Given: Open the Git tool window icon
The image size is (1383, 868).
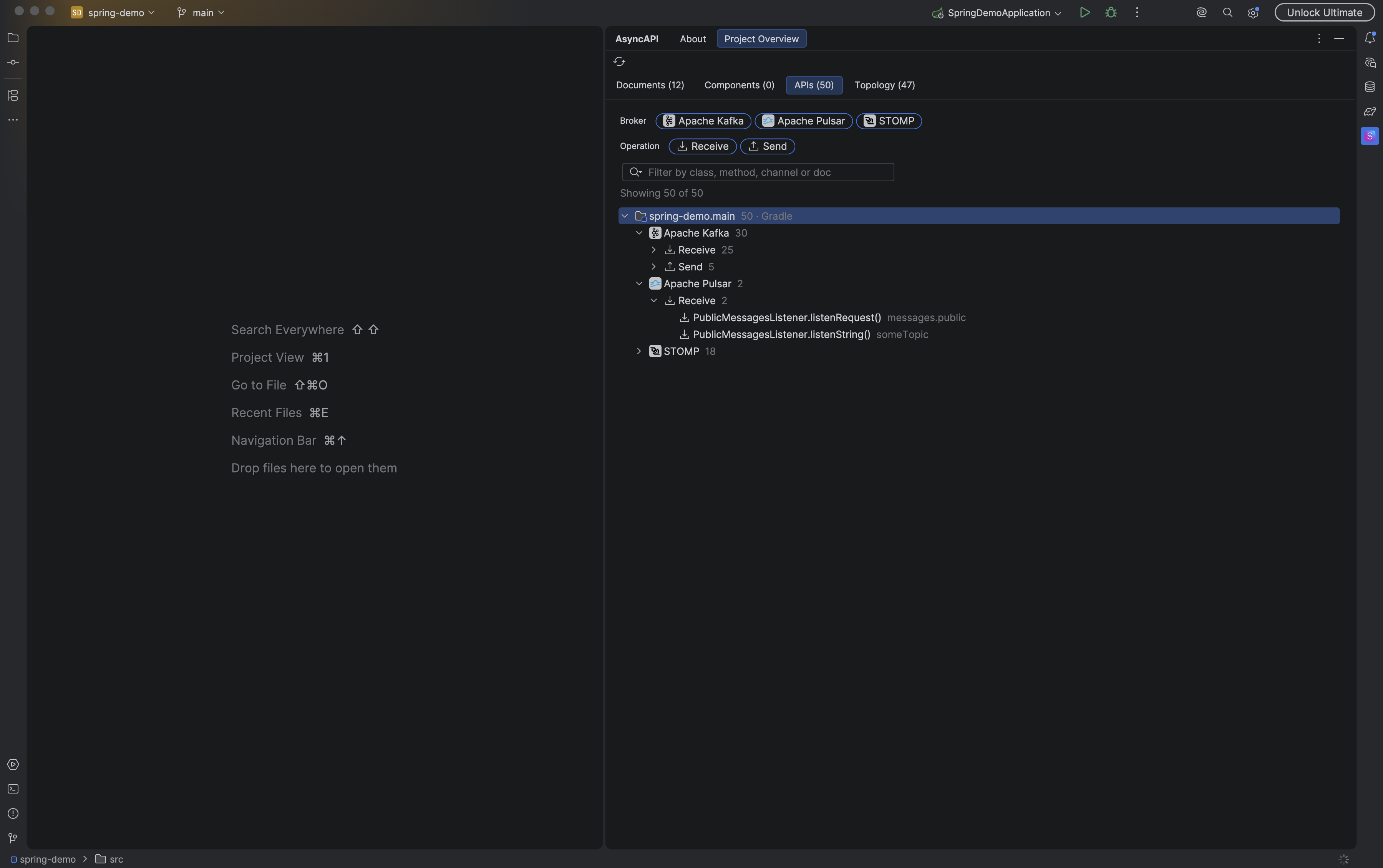Looking at the screenshot, I should 13,839.
